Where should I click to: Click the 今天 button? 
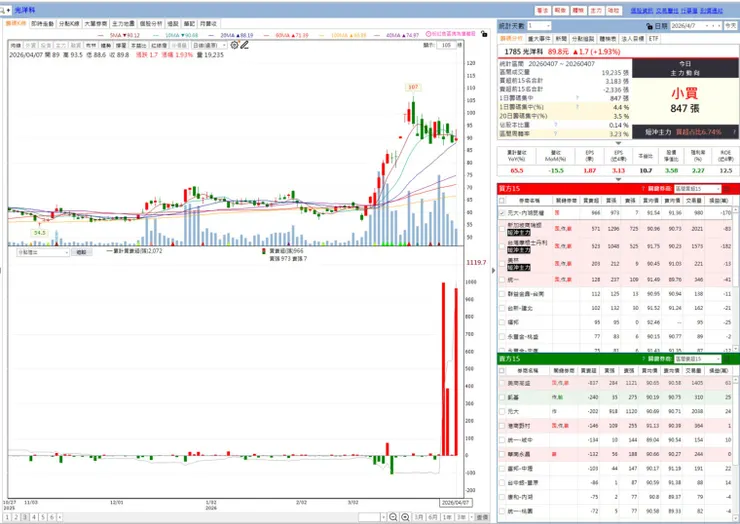coord(731,26)
